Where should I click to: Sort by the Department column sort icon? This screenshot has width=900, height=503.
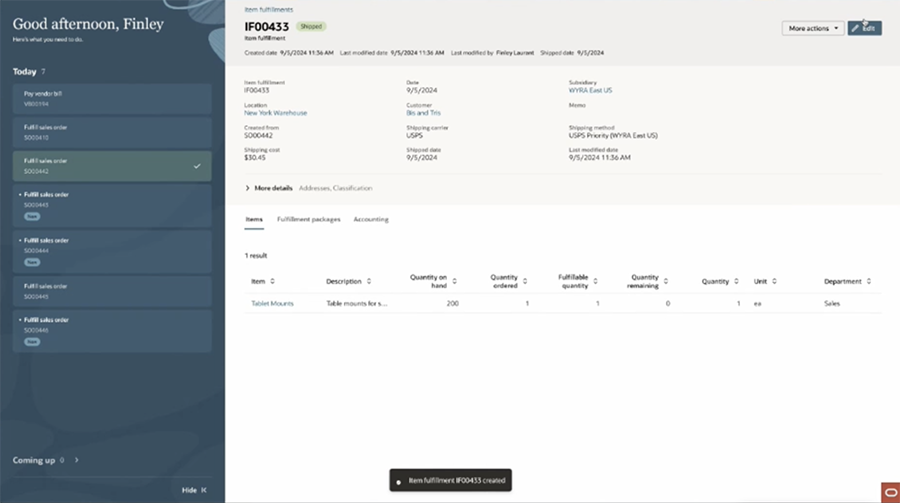(869, 282)
